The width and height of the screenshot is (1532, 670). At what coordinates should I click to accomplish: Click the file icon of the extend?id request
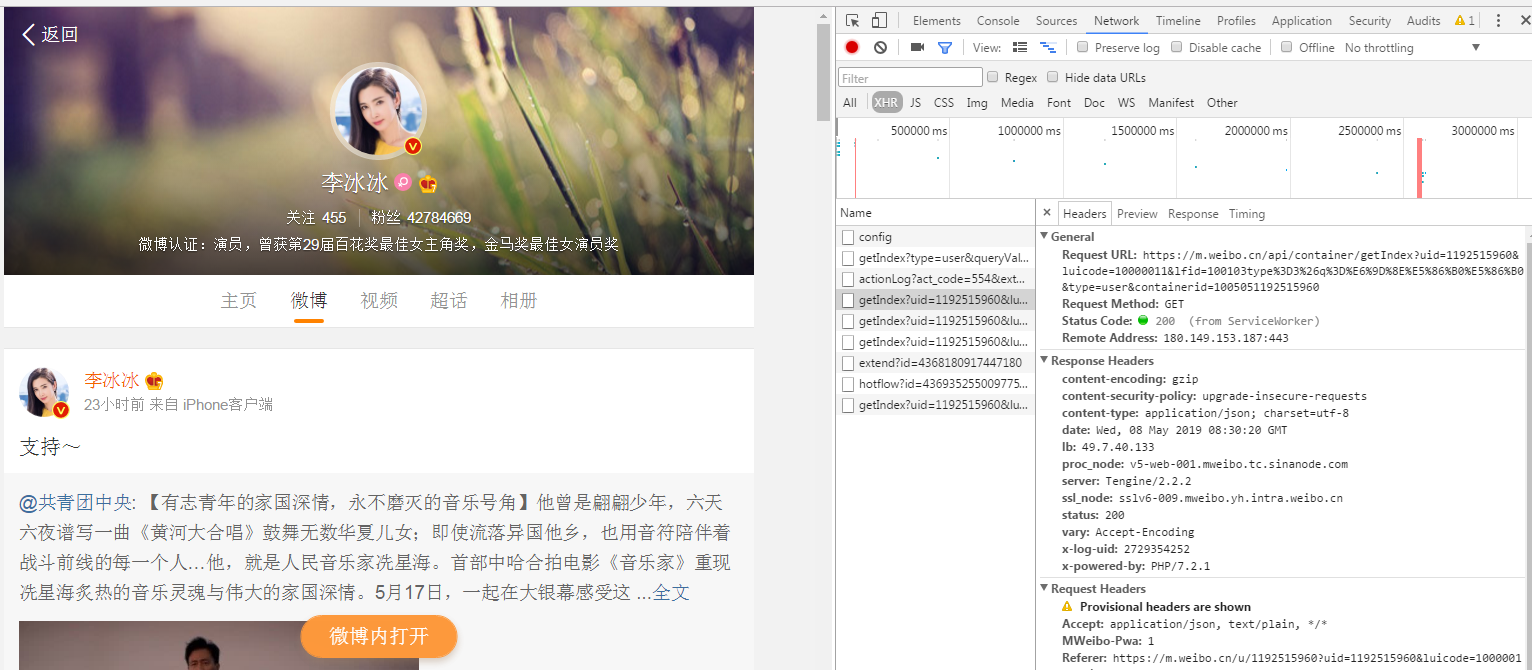tap(848, 363)
